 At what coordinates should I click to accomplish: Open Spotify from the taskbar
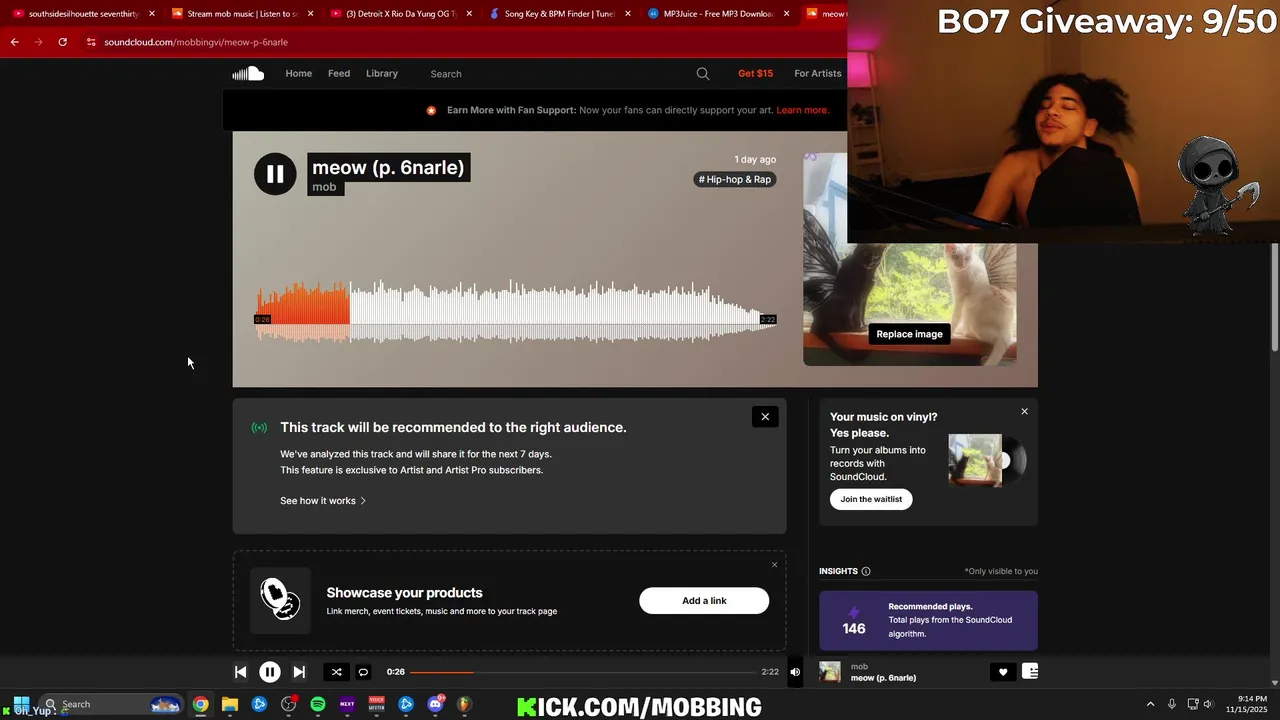pos(318,704)
